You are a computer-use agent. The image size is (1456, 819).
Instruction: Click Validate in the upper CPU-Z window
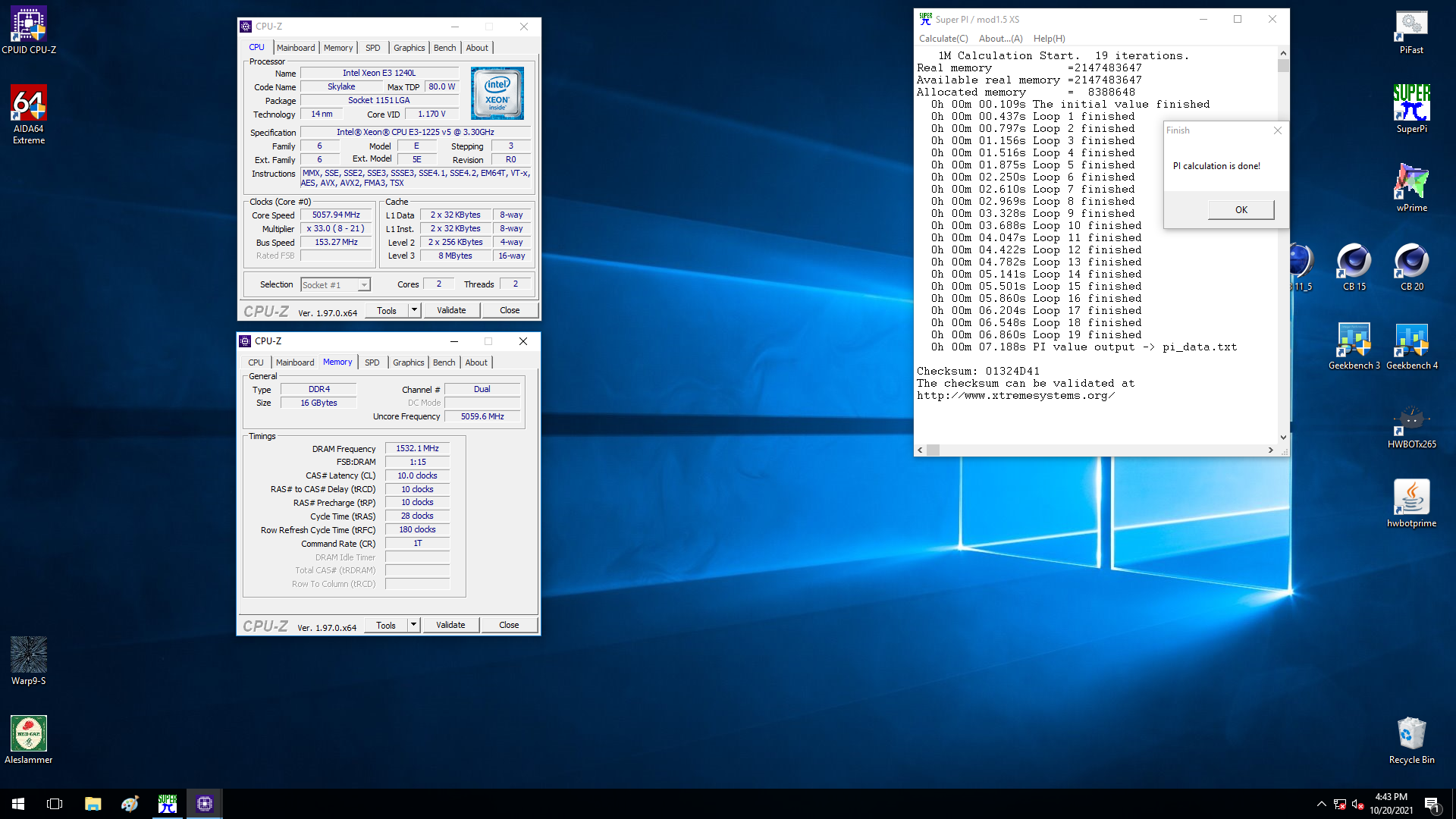[451, 310]
